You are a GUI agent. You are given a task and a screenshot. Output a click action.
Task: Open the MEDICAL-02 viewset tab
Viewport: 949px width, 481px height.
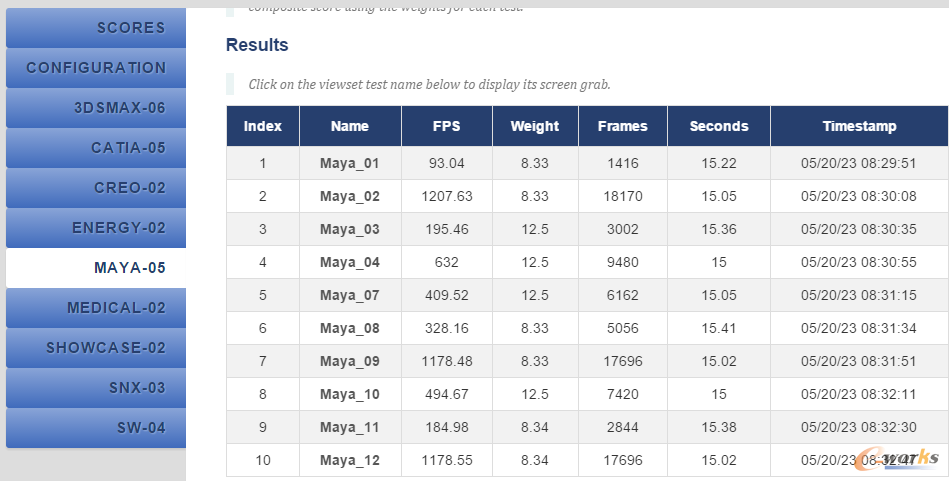(96, 307)
